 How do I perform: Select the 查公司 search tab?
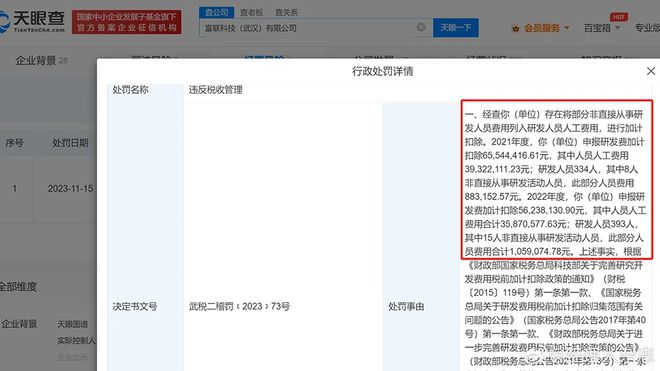tap(216, 13)
